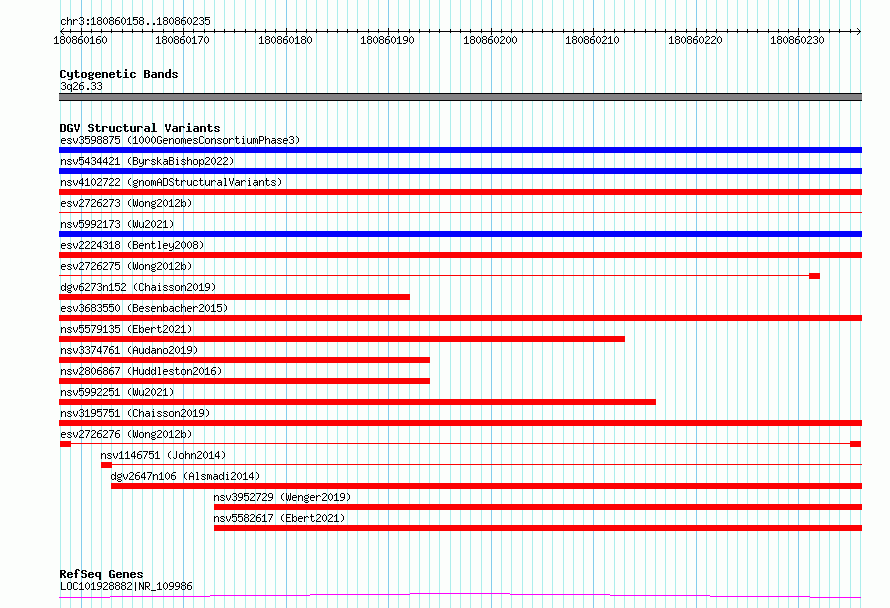890x608 pixels.
Task: Click the red bar under nsv3952729
Action: 538,507
